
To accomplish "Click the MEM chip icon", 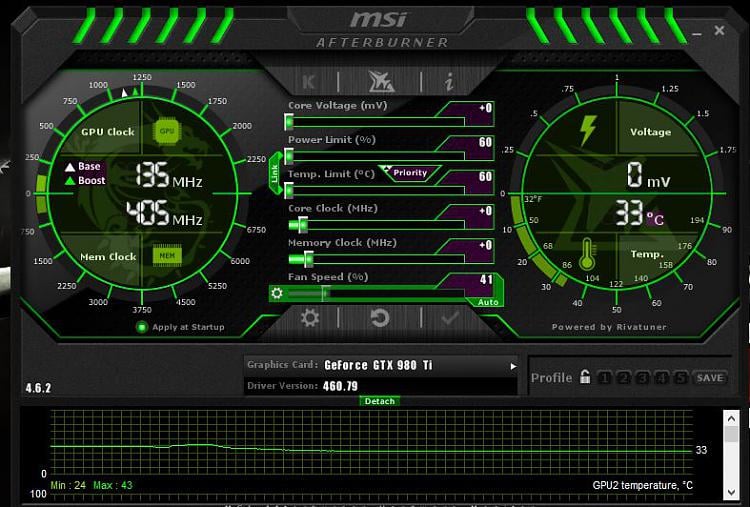I will 167,255.
